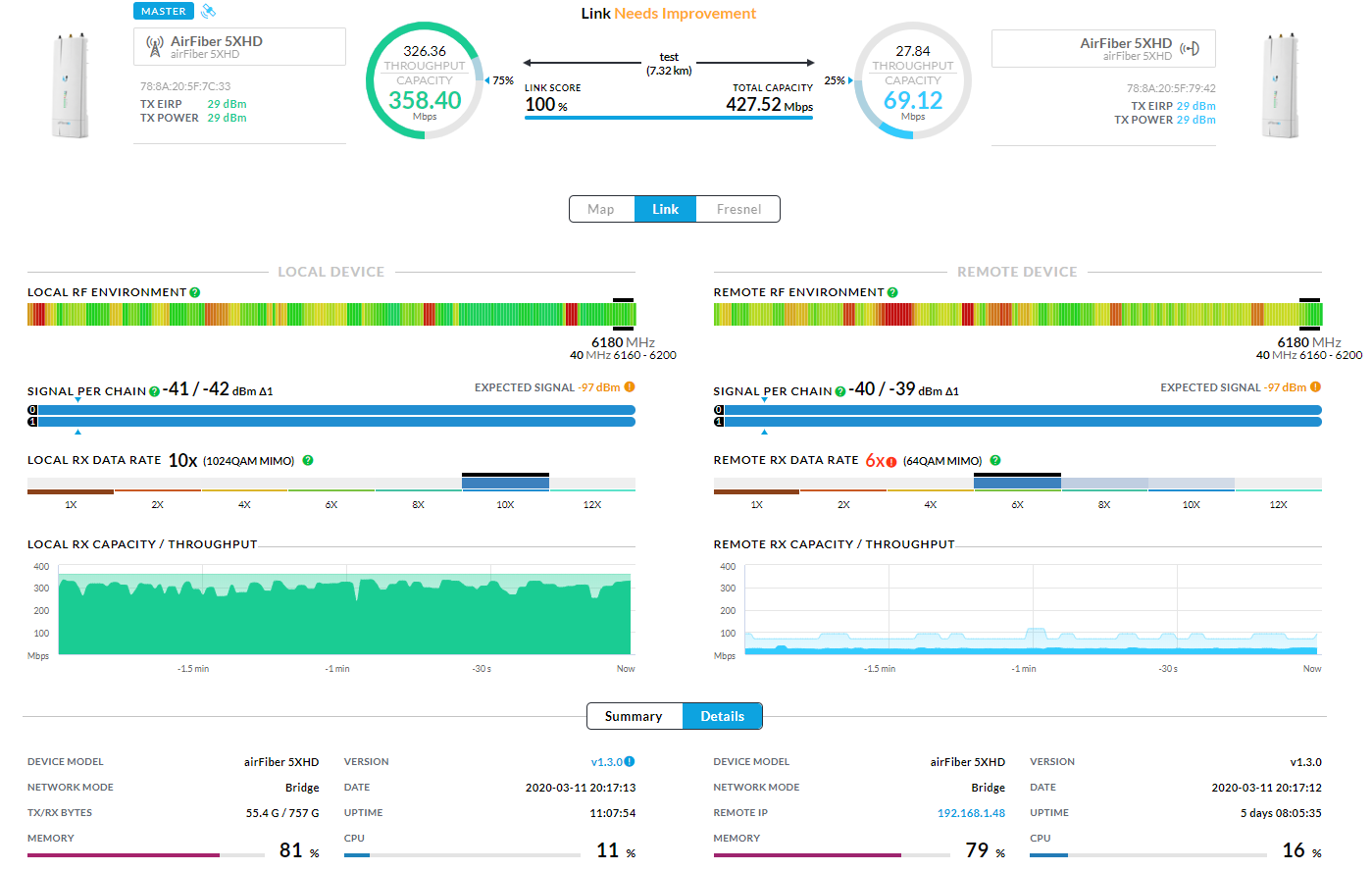1372x871 pixels.
Task: Click the v1.3.0 version link
Action: 606,762
